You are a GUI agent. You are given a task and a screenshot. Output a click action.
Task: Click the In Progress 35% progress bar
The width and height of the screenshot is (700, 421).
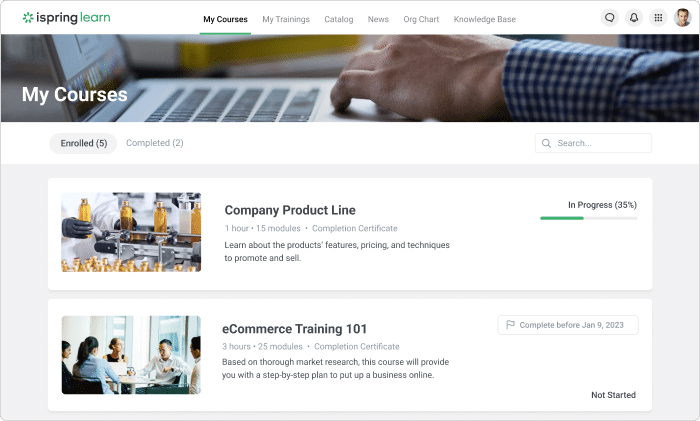point(588,218)
